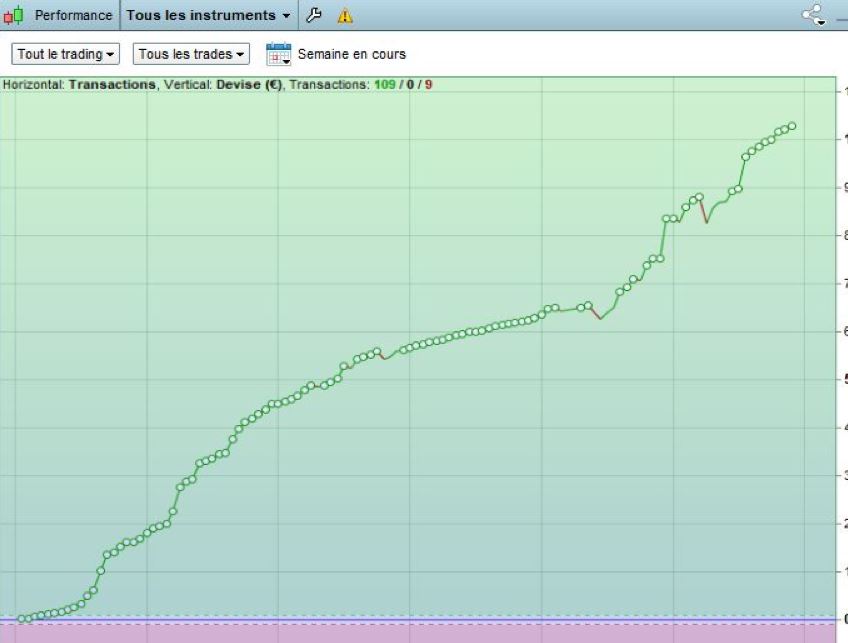848x643 pixels.
Task: Open the calendar date range icon
Action: 278,54
